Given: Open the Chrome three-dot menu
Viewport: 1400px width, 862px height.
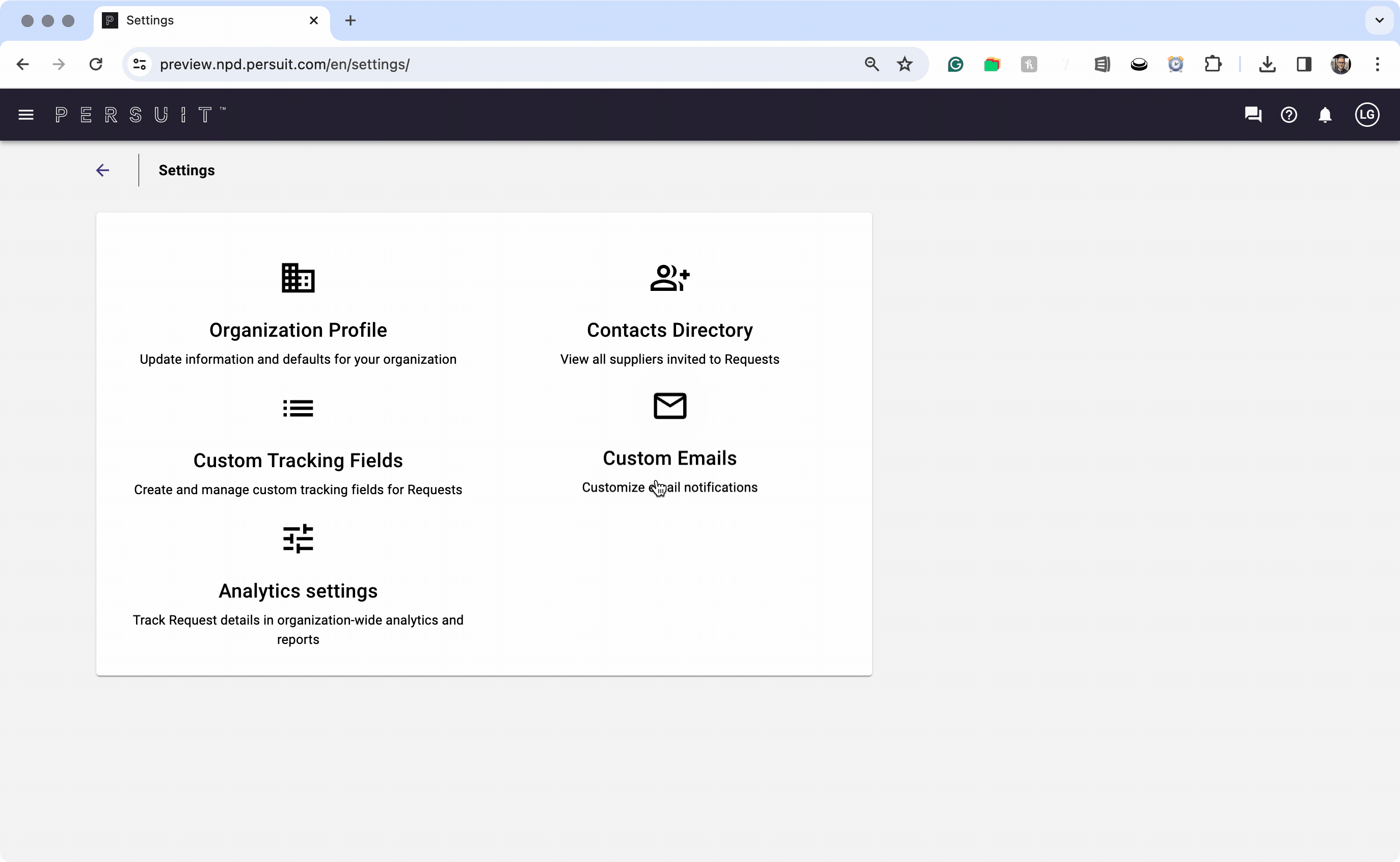Looking at the screenshot, I should tap(1377, 64).
